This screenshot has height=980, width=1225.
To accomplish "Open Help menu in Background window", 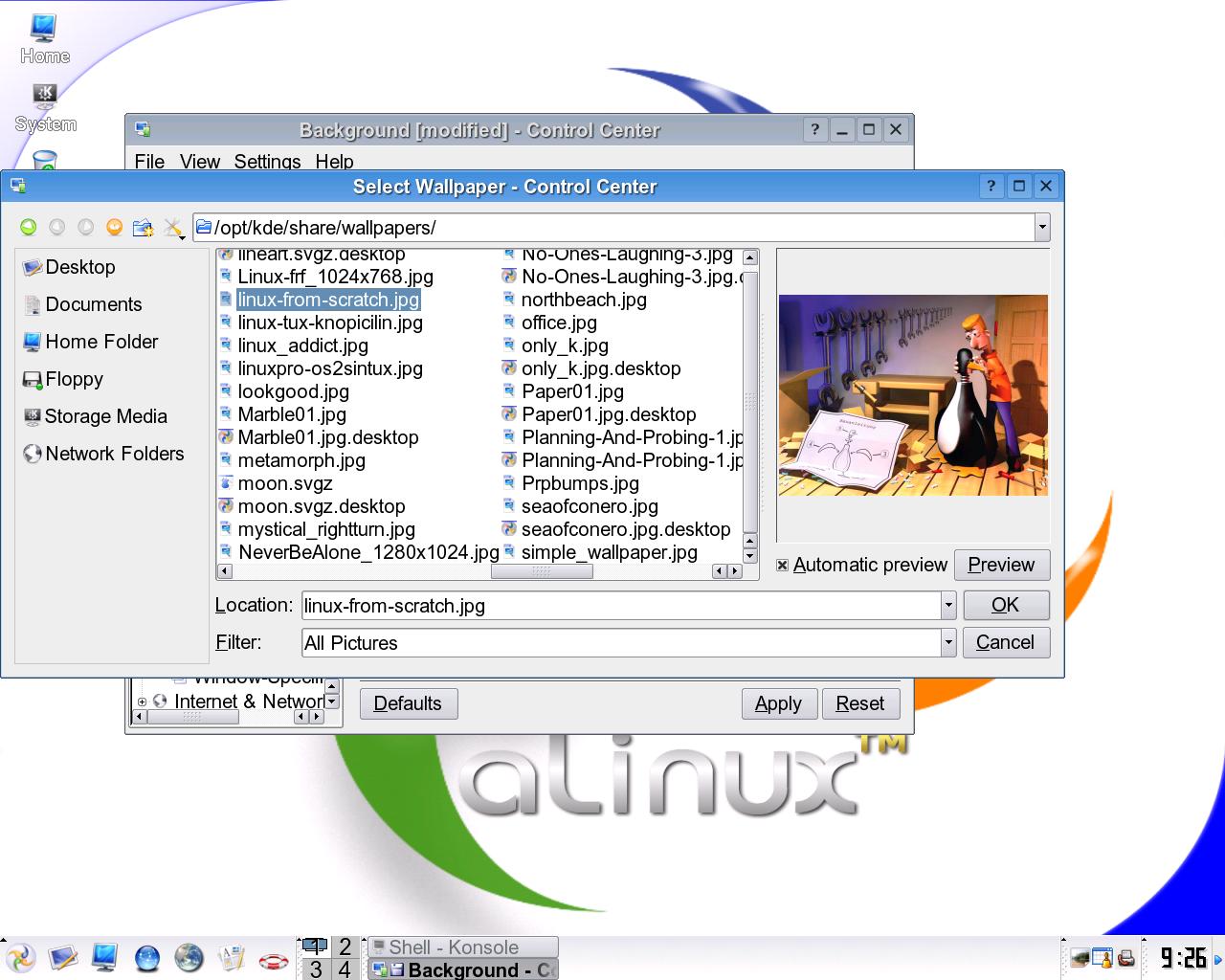I will coord(334,161).
